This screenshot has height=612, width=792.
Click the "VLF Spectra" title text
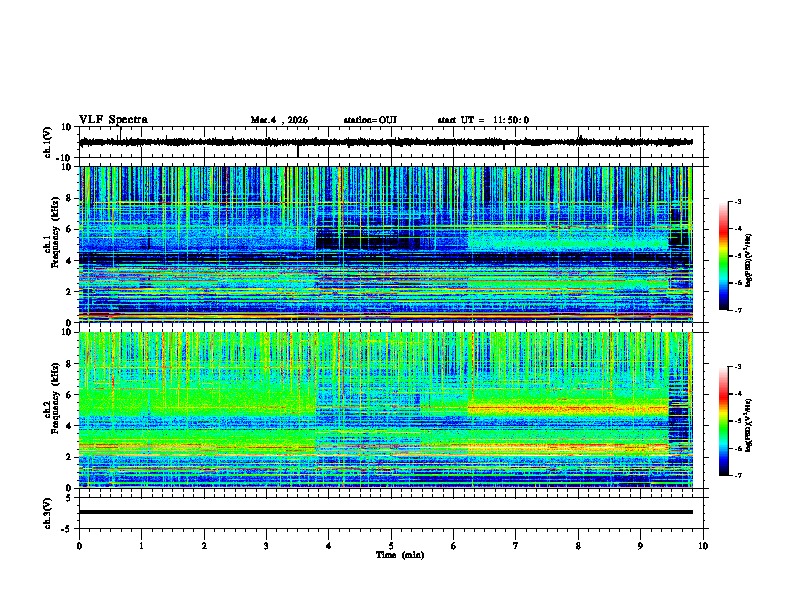coord(113,120)
